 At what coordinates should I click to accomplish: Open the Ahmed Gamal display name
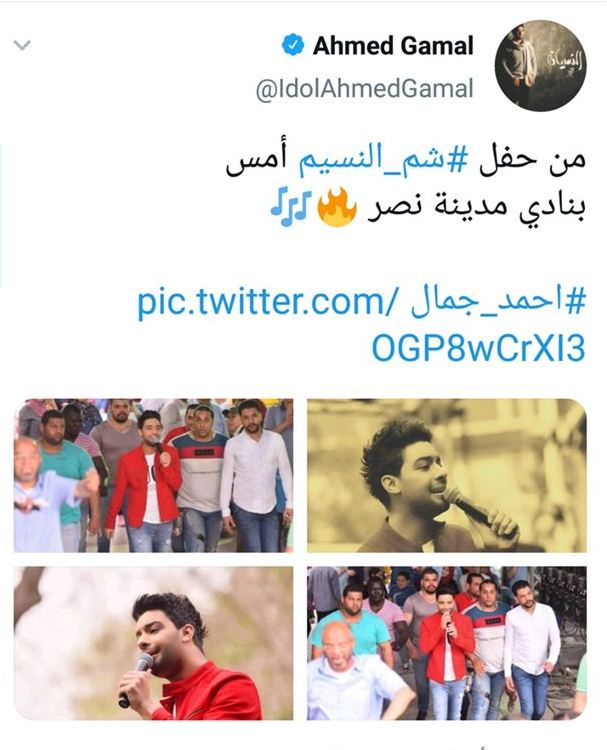pos(393,46)
